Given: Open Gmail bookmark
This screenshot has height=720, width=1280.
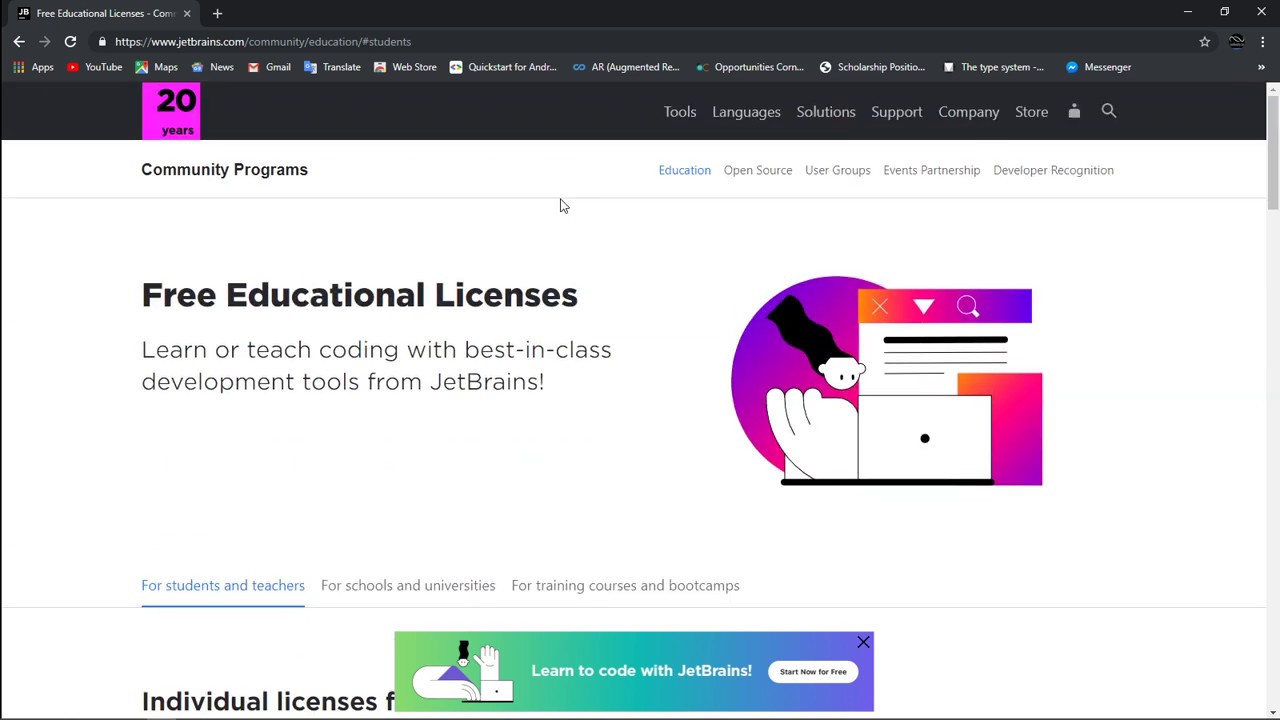Looking at the screenshot, I should 268,67.
